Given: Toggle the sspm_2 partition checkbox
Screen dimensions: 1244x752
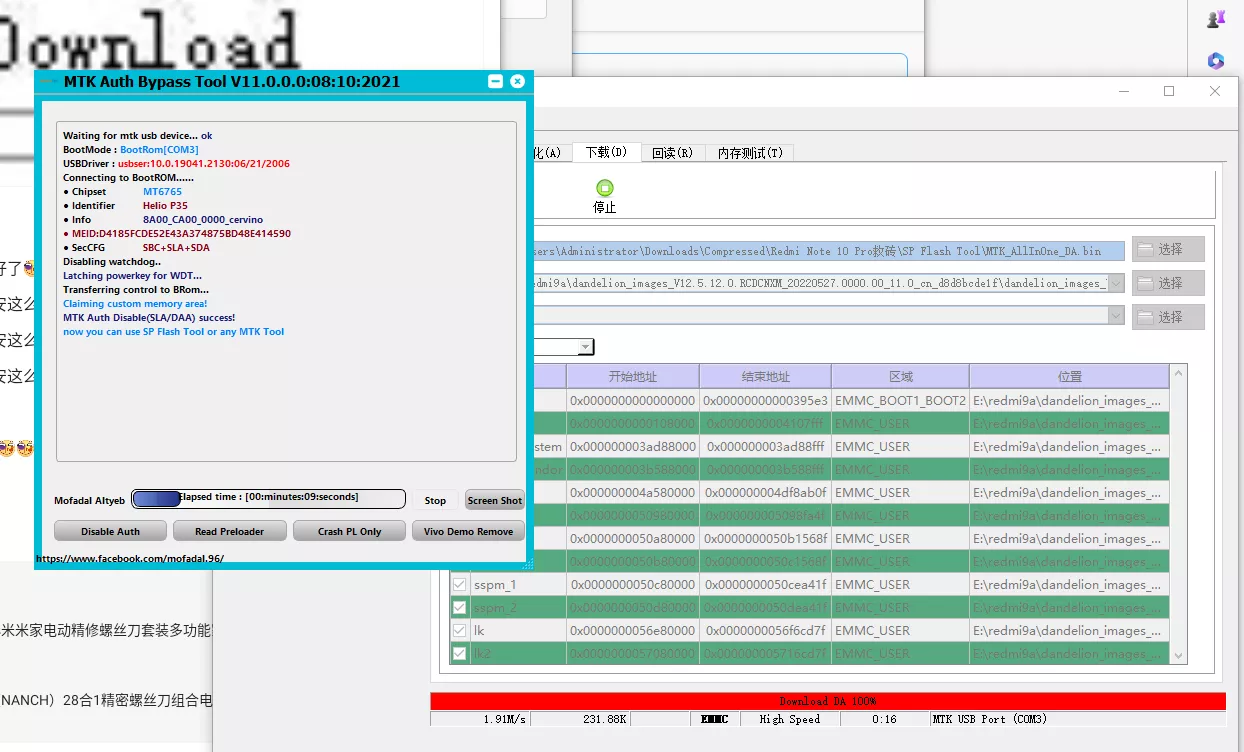Looking at the screenshot, I should 459,607.
